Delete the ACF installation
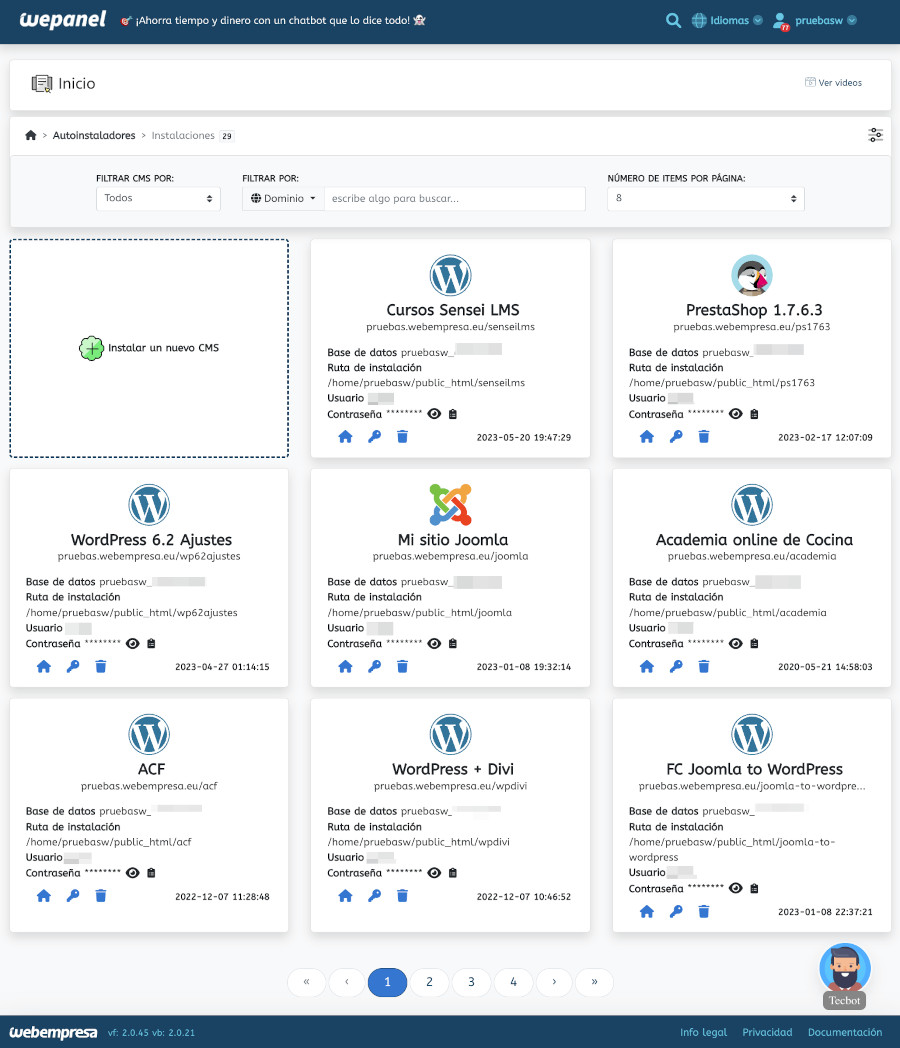Image resolution: width=900 pixels, height=1048 pixels. point(101,896)
